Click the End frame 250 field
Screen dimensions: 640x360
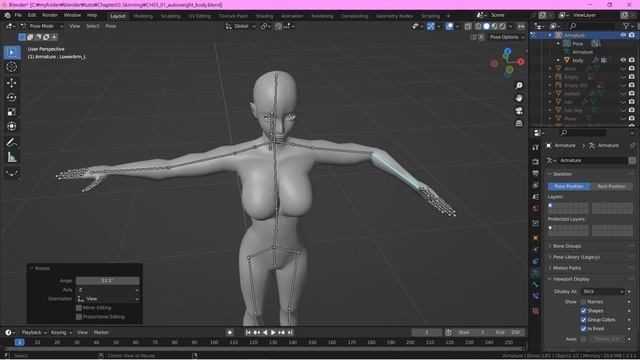pos(508,333)
